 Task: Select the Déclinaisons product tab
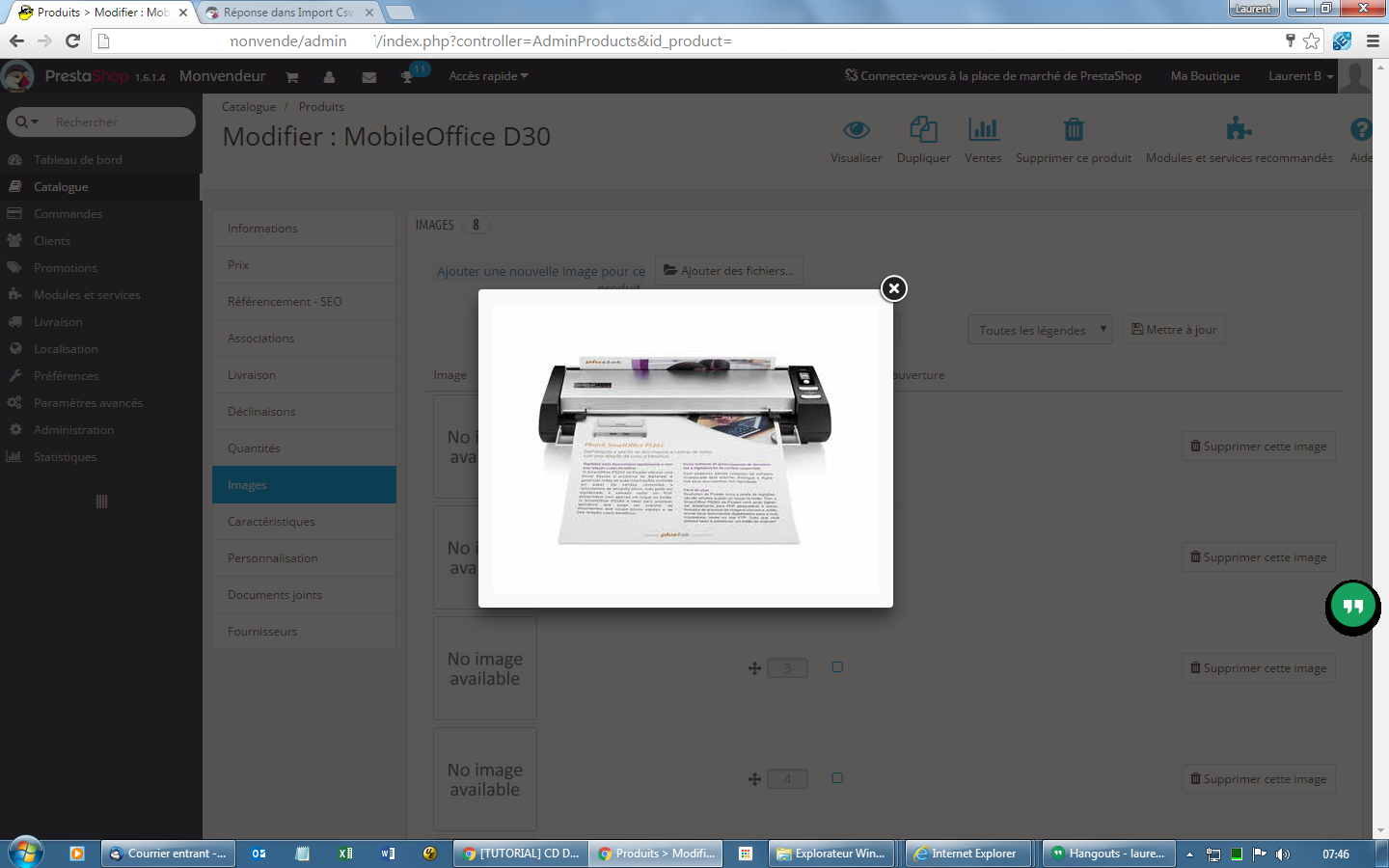[304, 412]
